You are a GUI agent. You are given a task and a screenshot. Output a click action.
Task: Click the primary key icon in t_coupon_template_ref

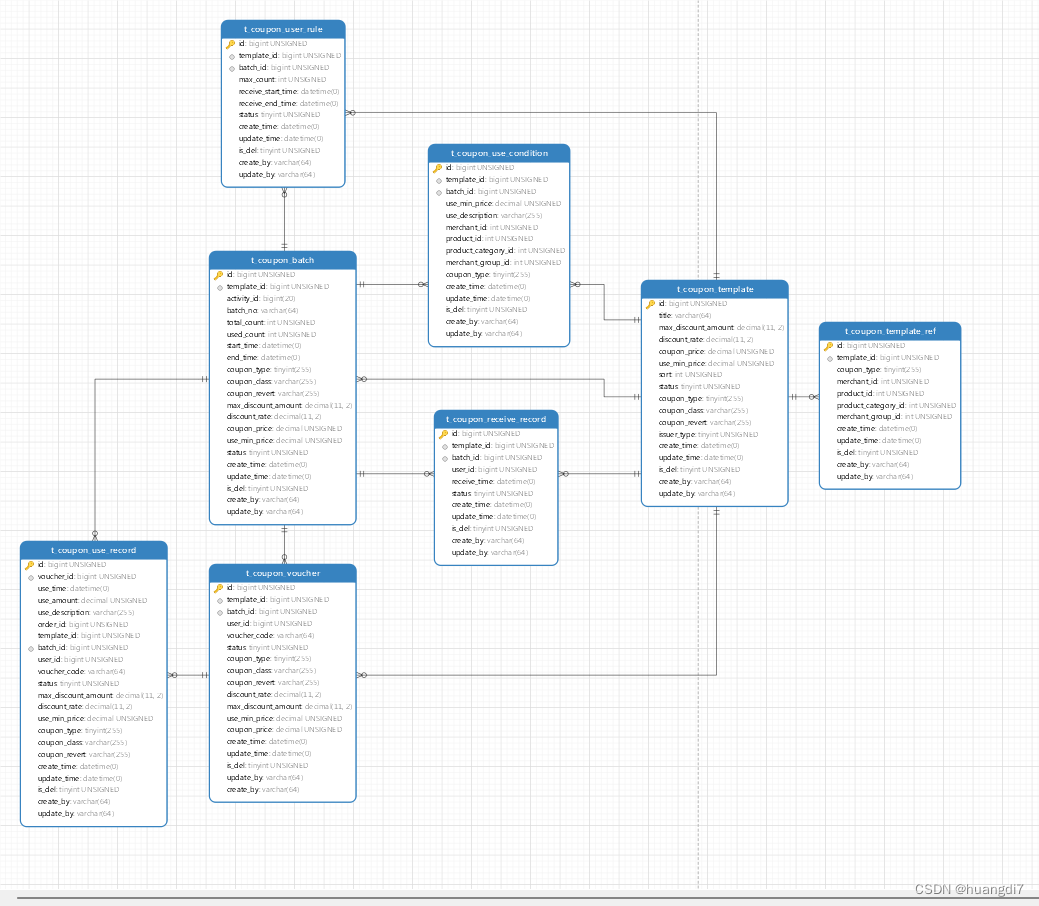coord(828,346)
